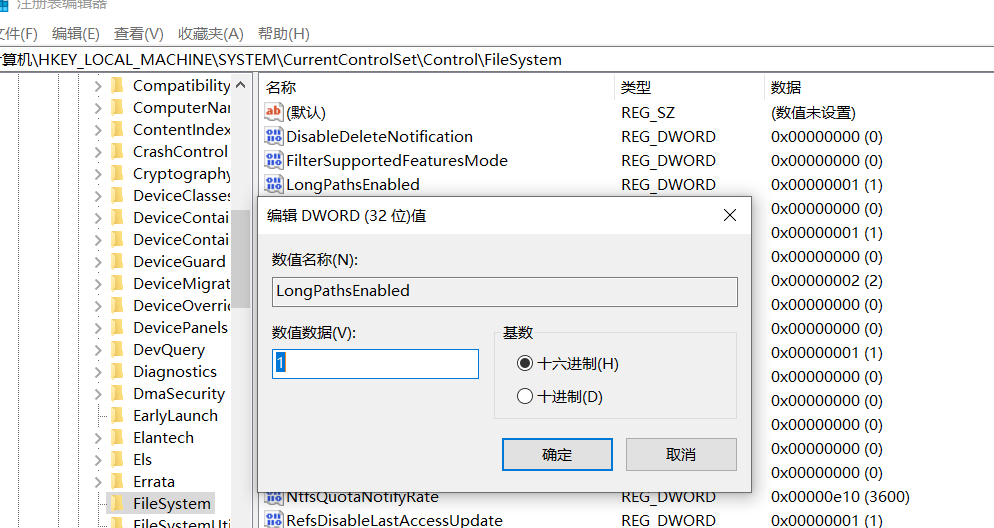This screenshot has width=994, height=528.
Task: Expand the Elantech tree node
Action: 98,437
